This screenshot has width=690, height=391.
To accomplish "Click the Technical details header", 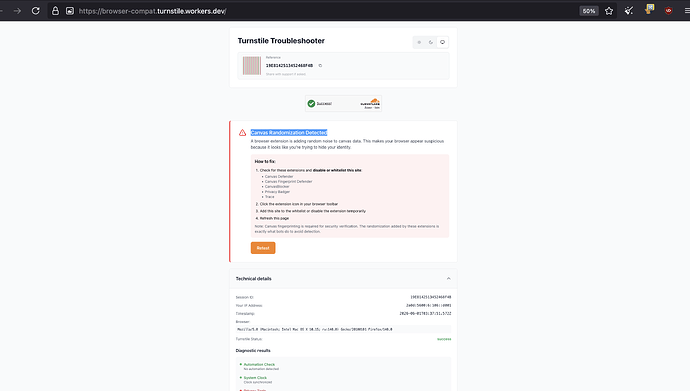I will [343, 278].
